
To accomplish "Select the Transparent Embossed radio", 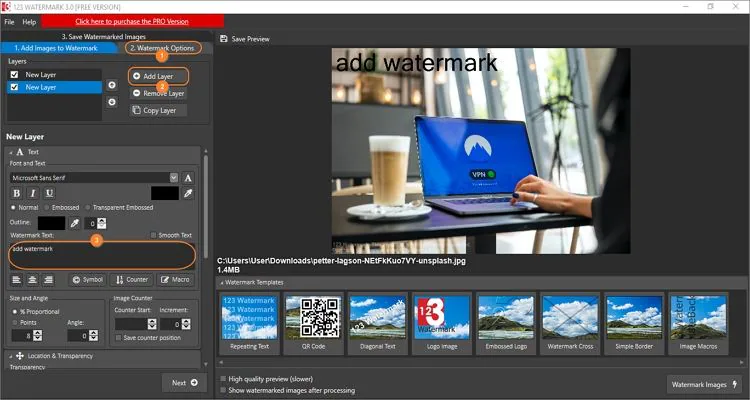I will pyautogui.click(x=88, y=208).
